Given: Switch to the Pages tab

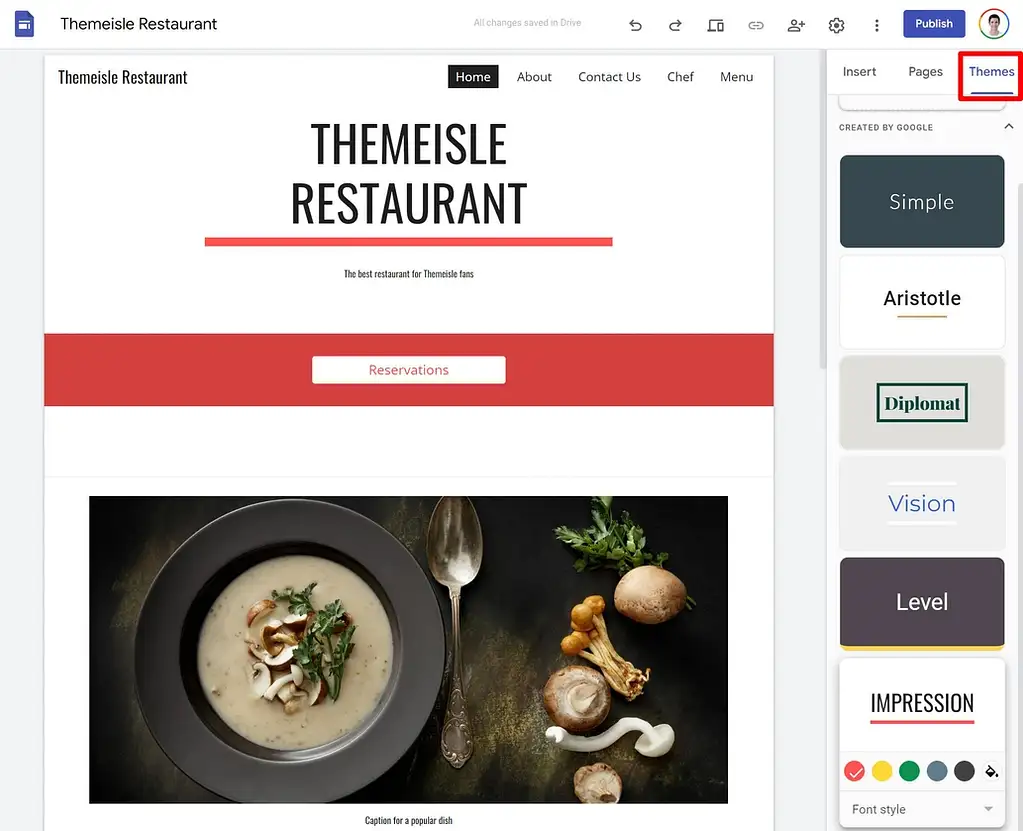Looking at the screenshot, I should pyautogui.click(x=925, y=72).
